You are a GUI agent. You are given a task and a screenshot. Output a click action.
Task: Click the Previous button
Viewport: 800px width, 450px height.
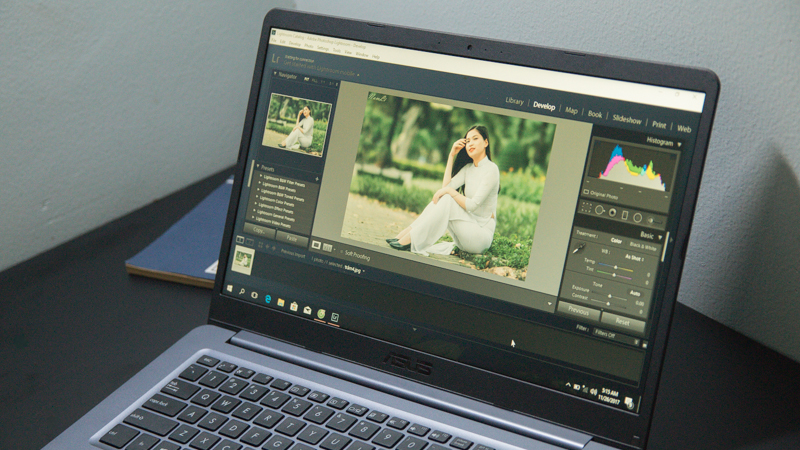579,311
